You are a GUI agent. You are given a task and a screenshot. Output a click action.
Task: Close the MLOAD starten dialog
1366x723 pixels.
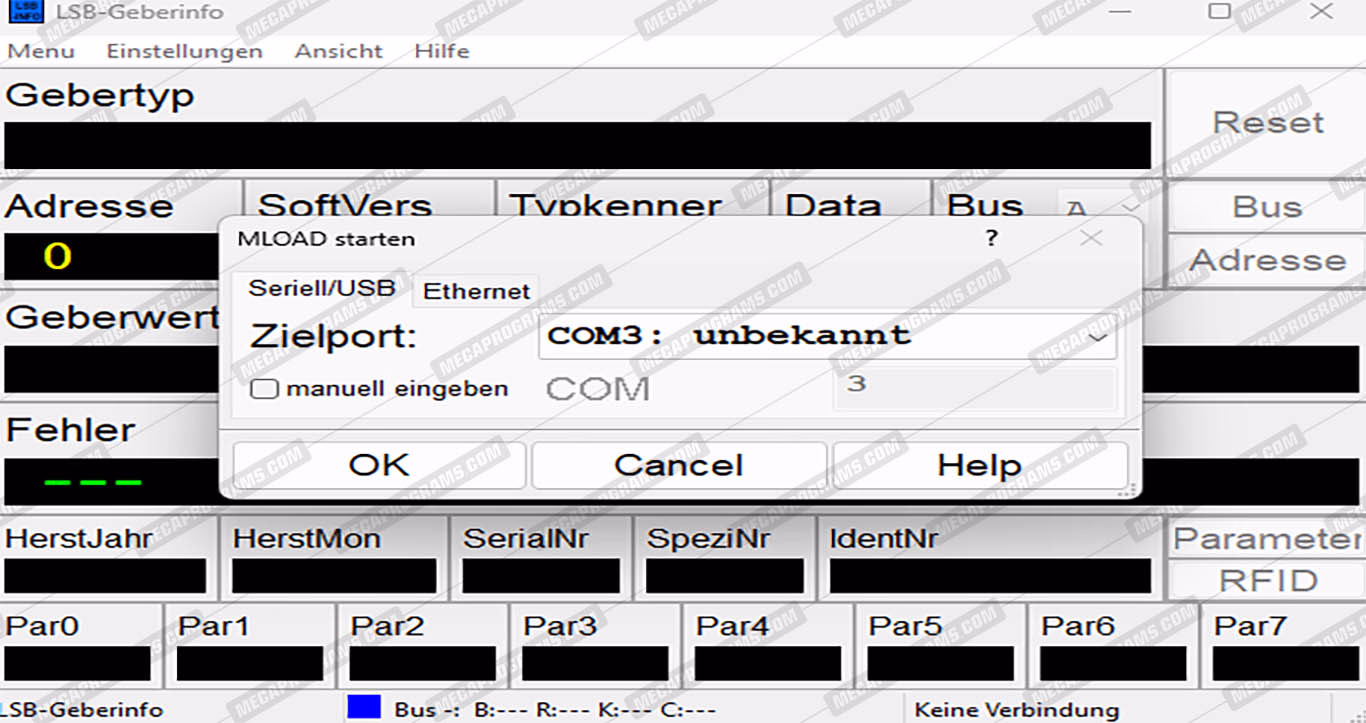(1091, 238)
